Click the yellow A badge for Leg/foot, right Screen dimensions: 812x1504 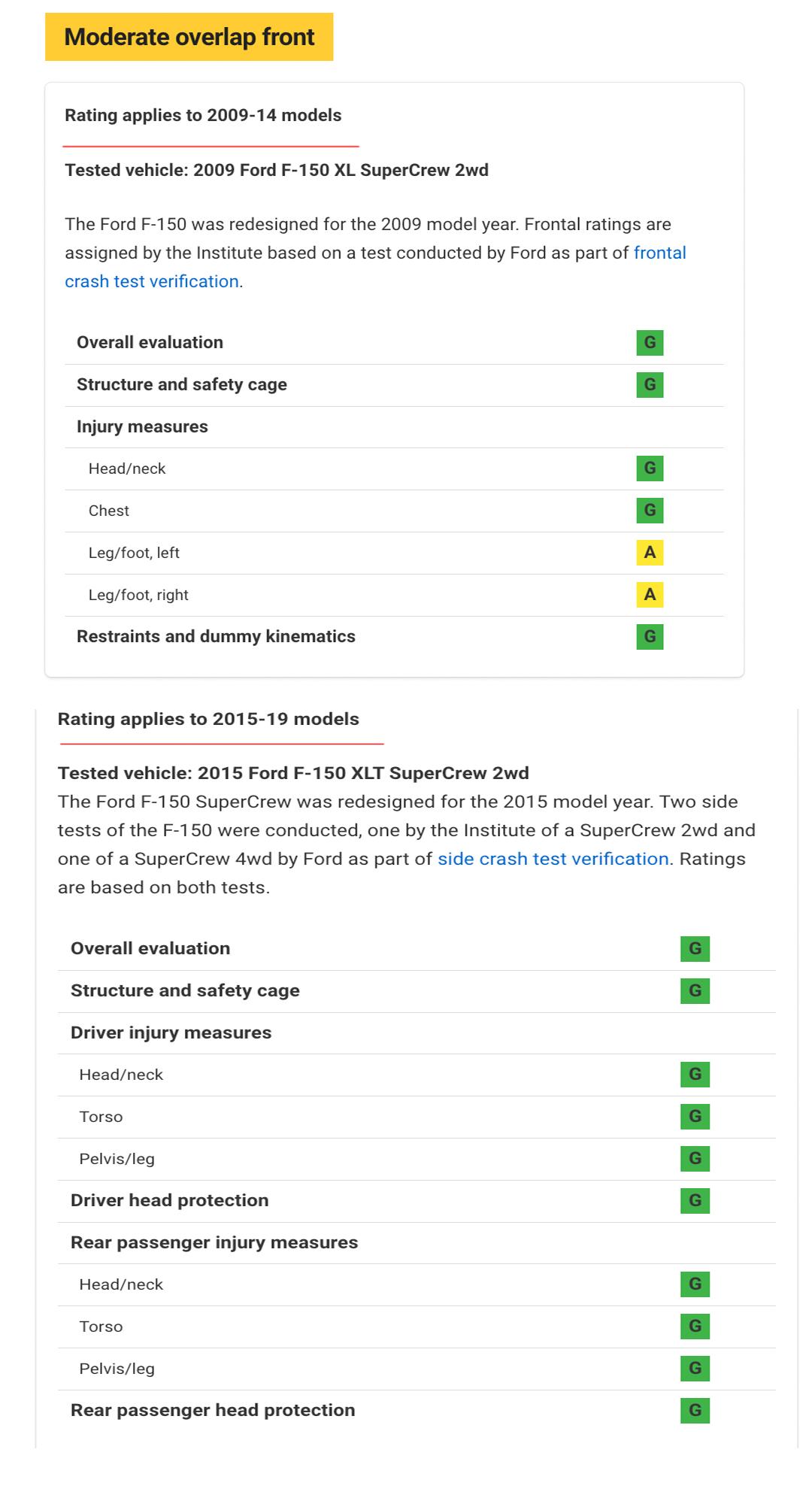tap(650, 595)
